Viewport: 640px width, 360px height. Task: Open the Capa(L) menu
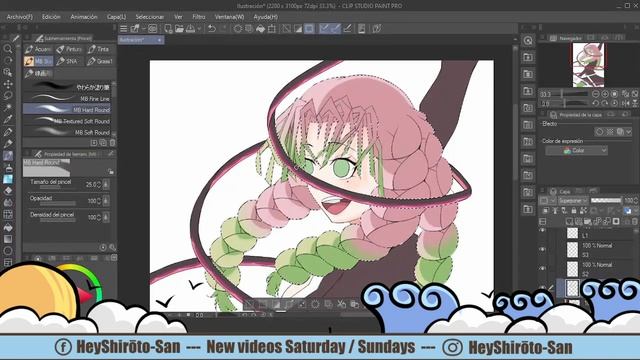tap(116, 17)
